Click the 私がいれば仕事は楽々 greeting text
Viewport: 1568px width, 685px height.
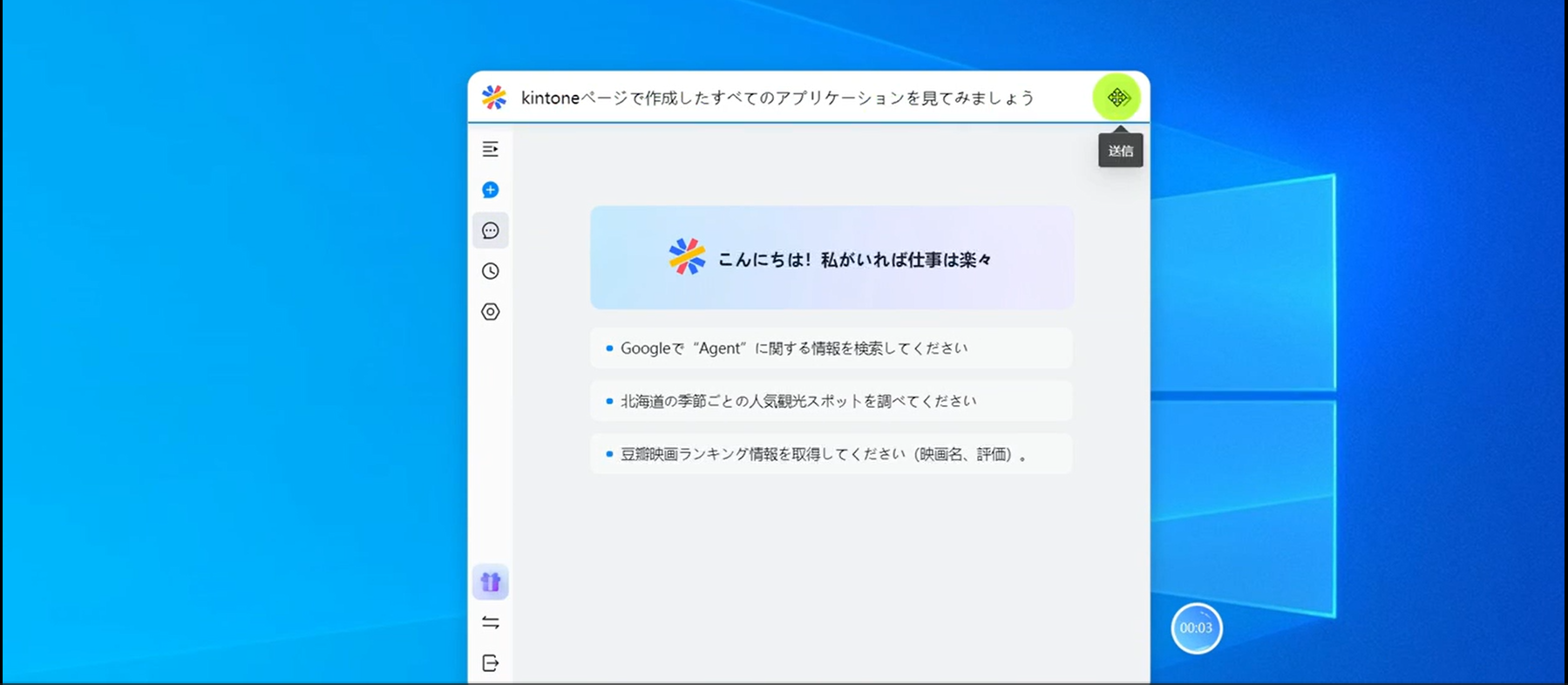coord(906,260)
